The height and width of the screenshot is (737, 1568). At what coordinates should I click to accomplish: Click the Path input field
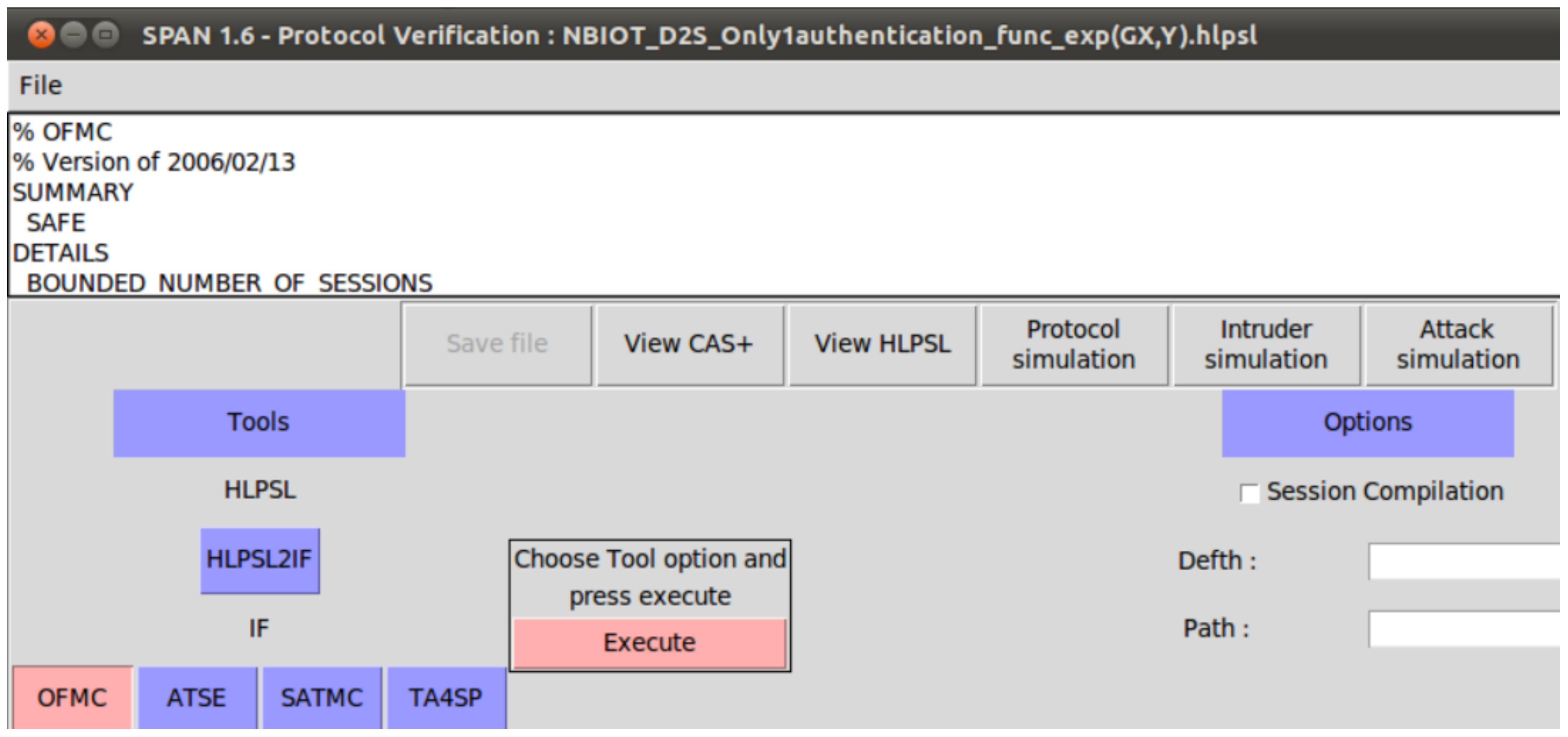tap(1463, 629)
